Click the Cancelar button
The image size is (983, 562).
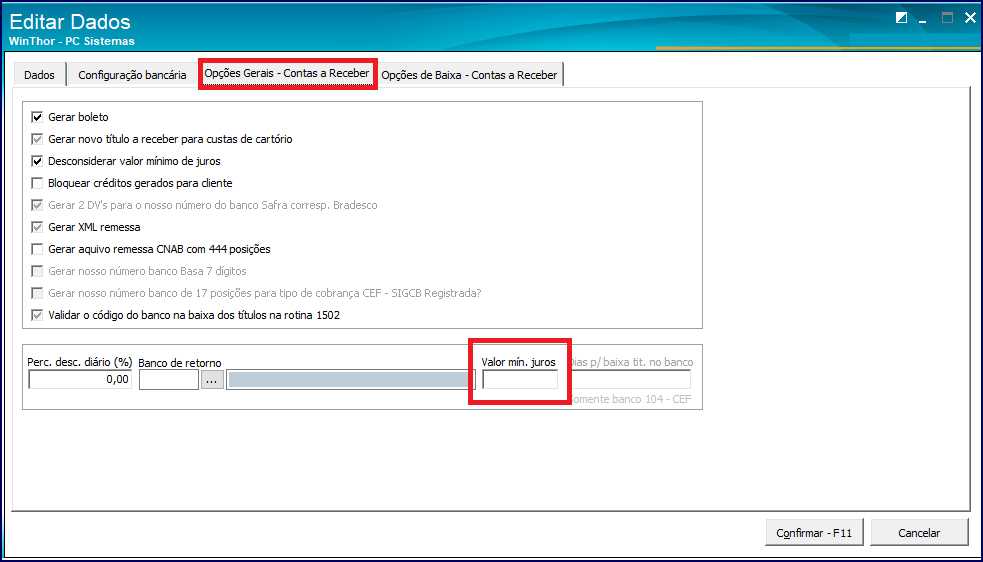click(x=919, y=533)
